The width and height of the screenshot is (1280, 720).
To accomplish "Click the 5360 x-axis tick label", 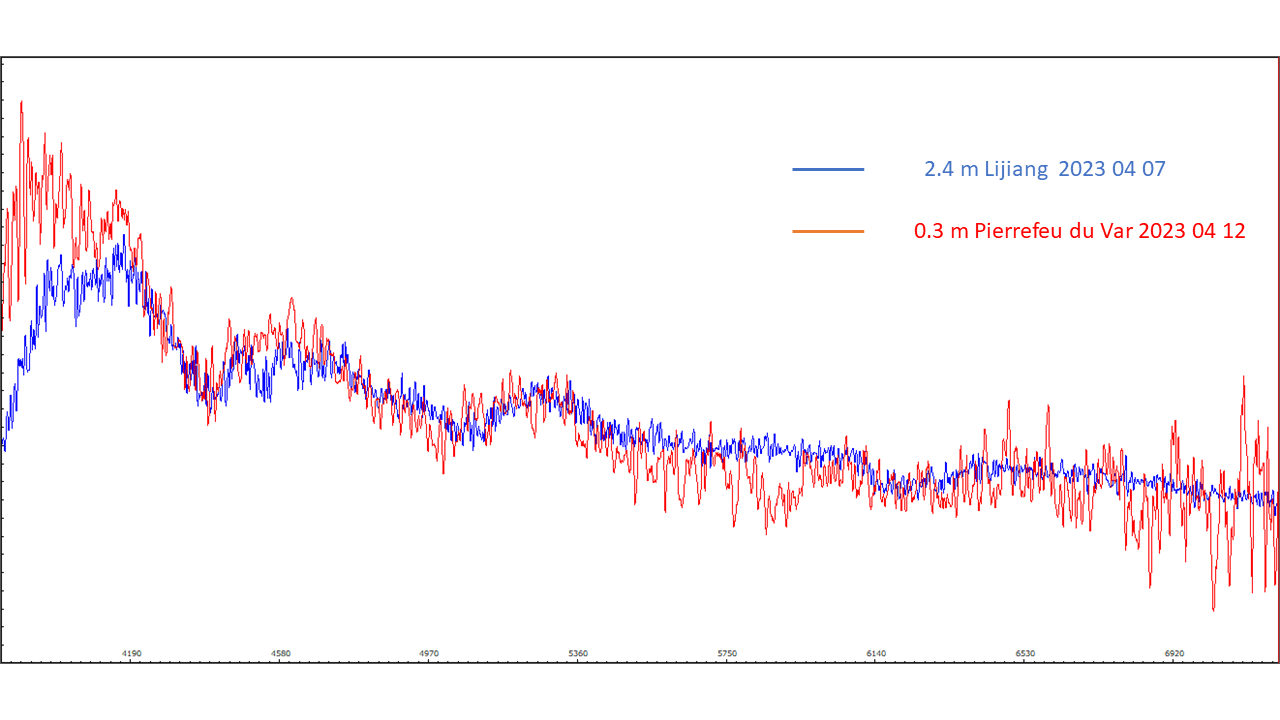I will 578,653.
